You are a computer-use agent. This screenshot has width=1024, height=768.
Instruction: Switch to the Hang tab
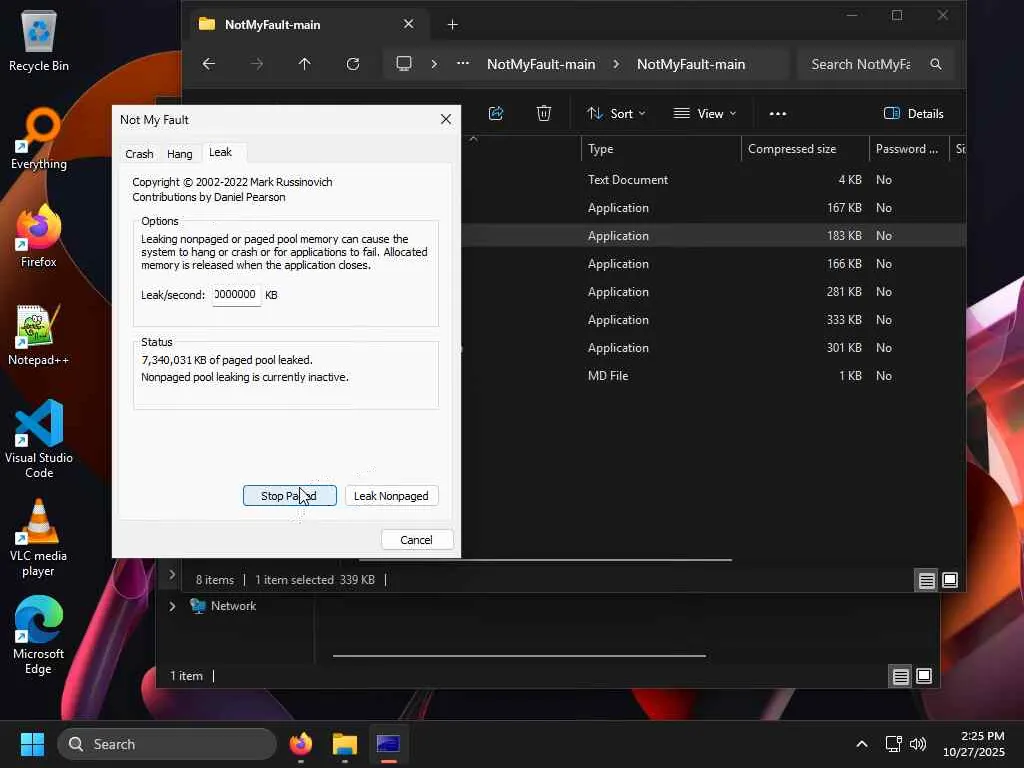pyautogui.click(x=180, y=153)
